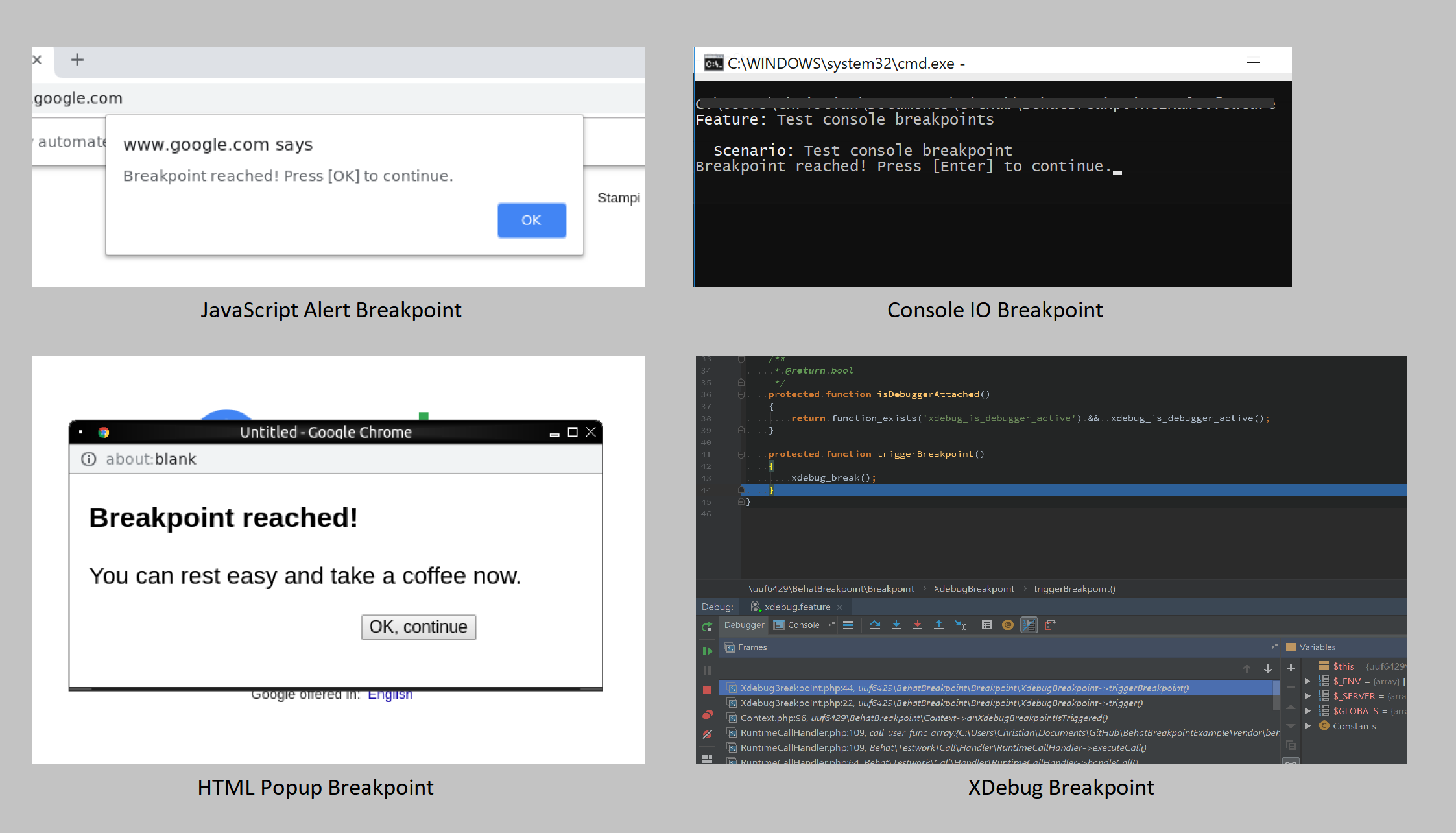Click the Step Into debugger icon

point(896,625)
